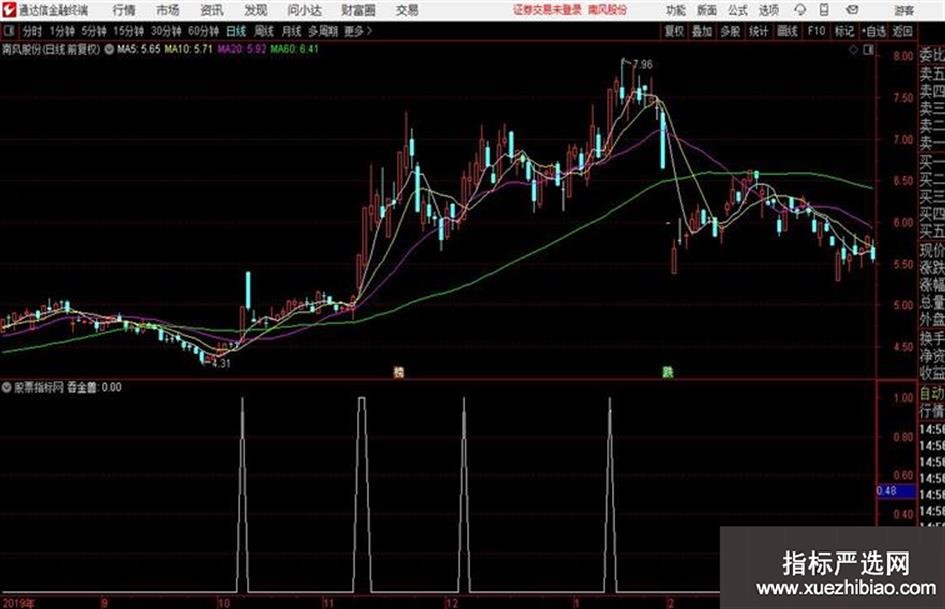Open the 问小达 menu
This screenshot has width=945, height=609.
(x=304, y=10)
